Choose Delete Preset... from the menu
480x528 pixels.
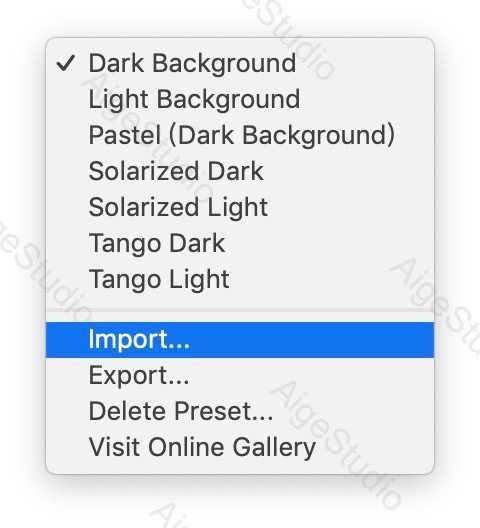click(240, 412)
